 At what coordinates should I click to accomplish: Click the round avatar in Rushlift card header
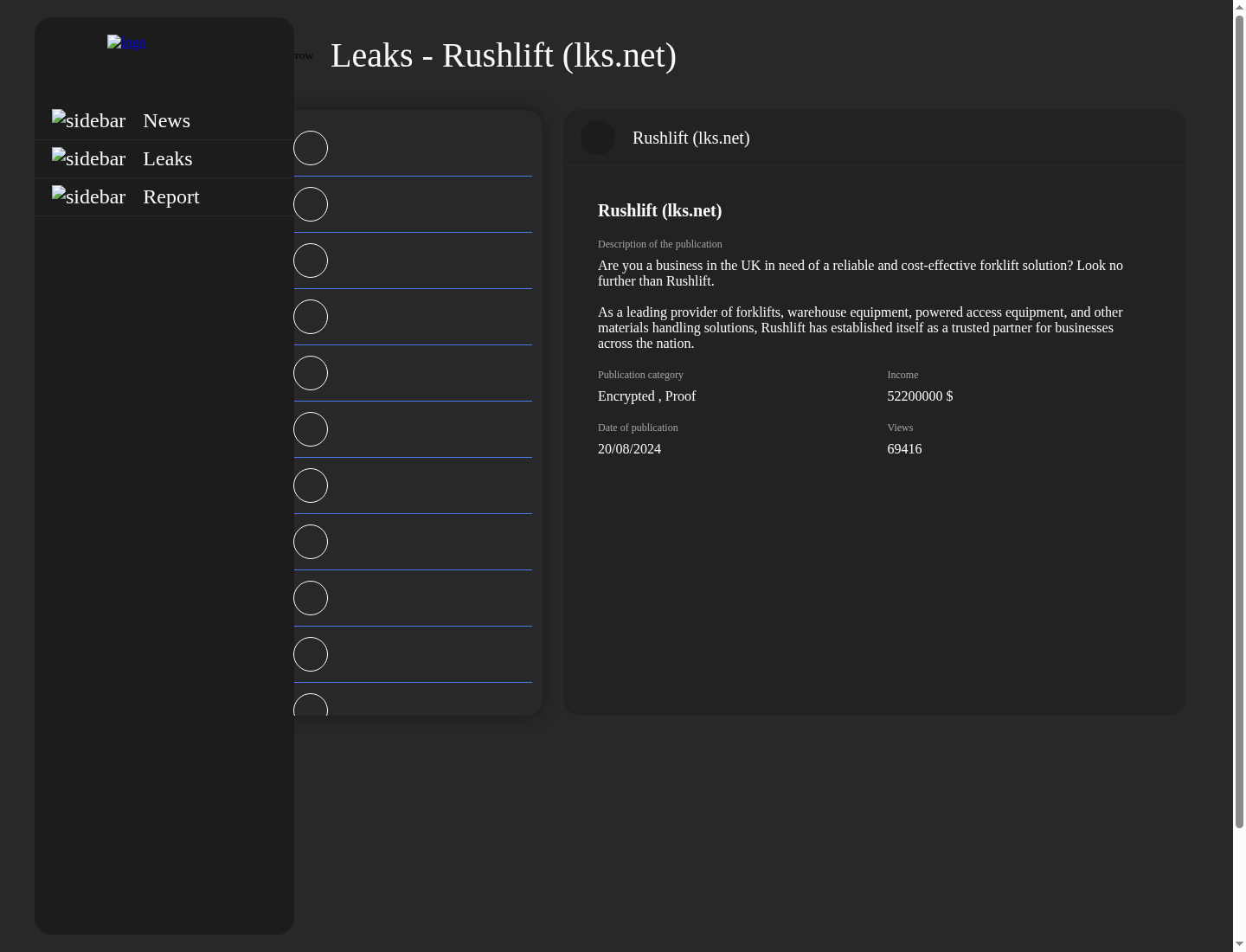pos(598,138)
